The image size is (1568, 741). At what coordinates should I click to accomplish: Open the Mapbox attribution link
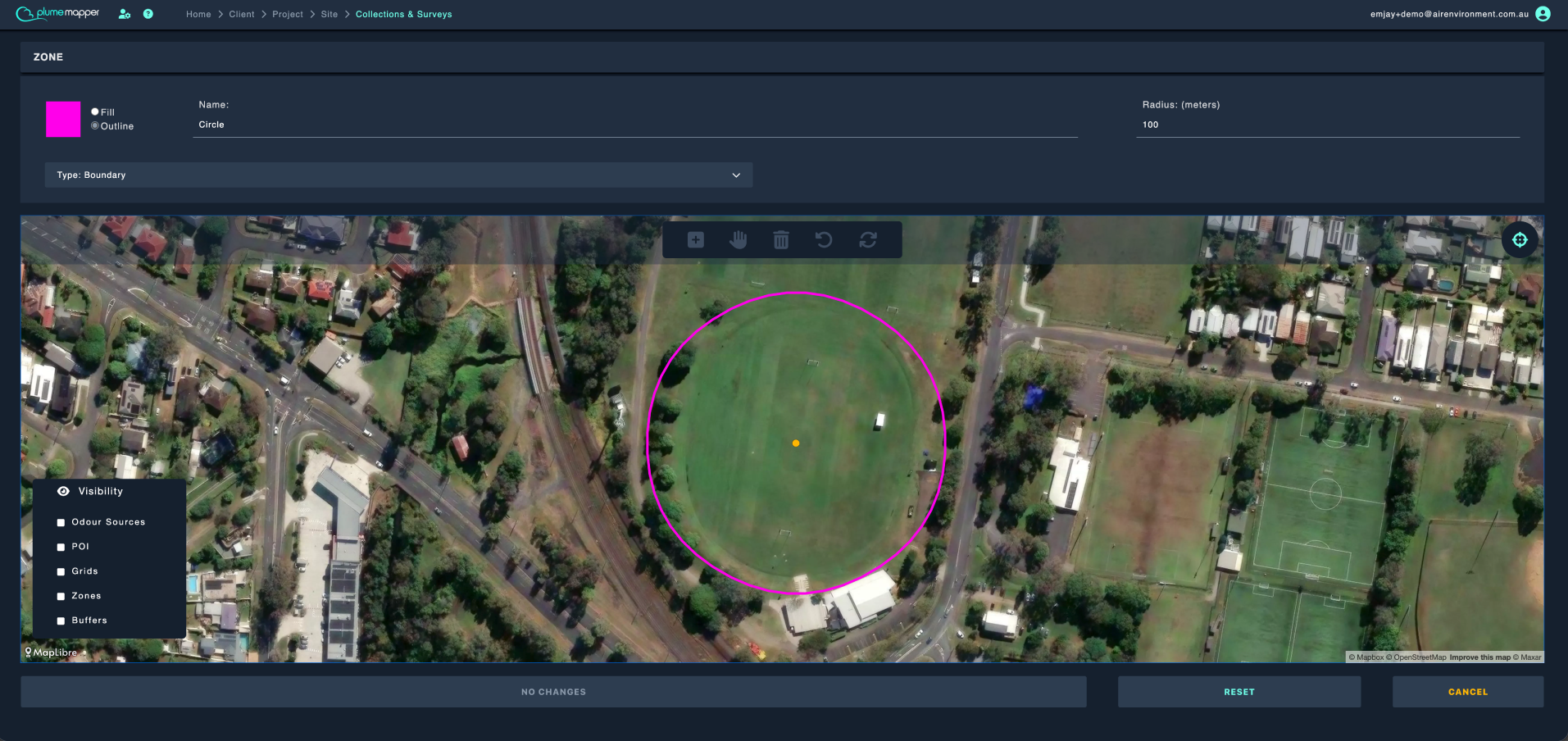[1366, 657]
